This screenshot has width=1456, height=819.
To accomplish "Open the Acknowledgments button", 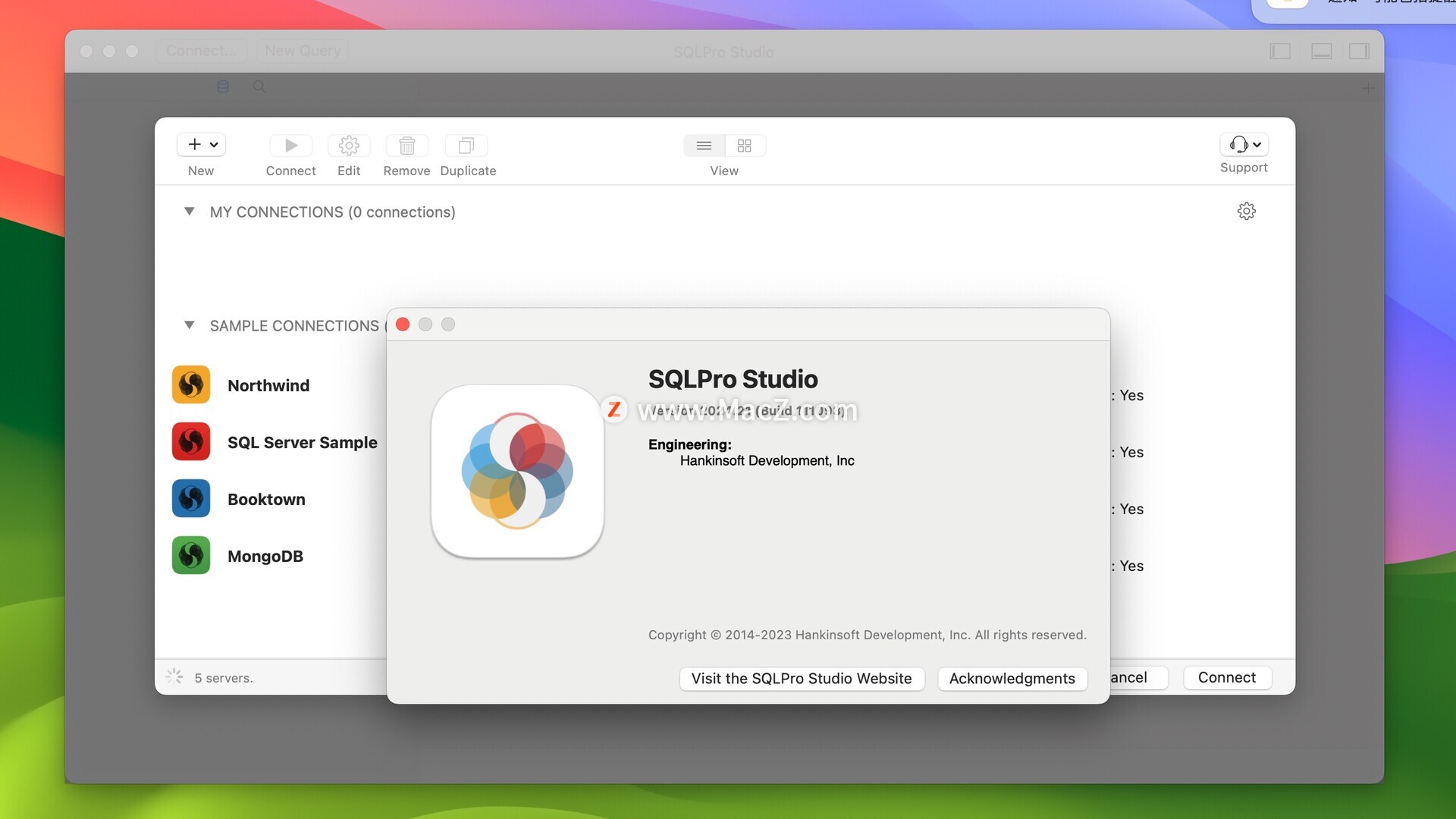I will pos(1012,679).
